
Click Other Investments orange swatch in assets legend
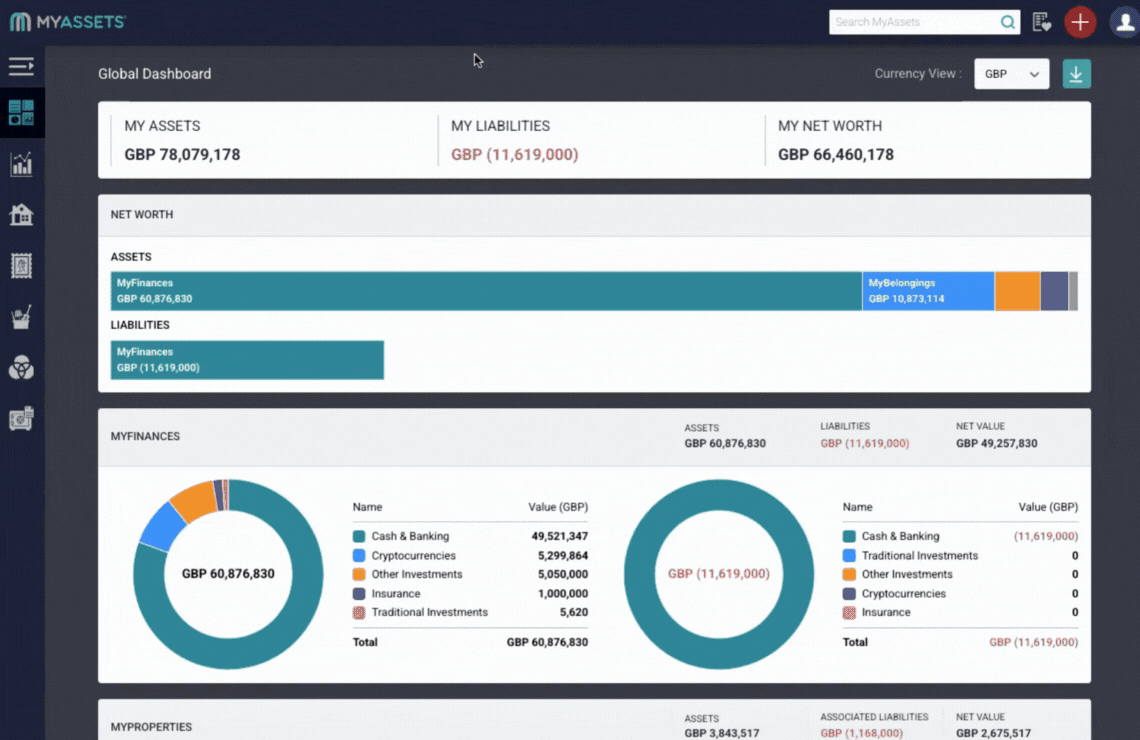click(x=359, y=574)
